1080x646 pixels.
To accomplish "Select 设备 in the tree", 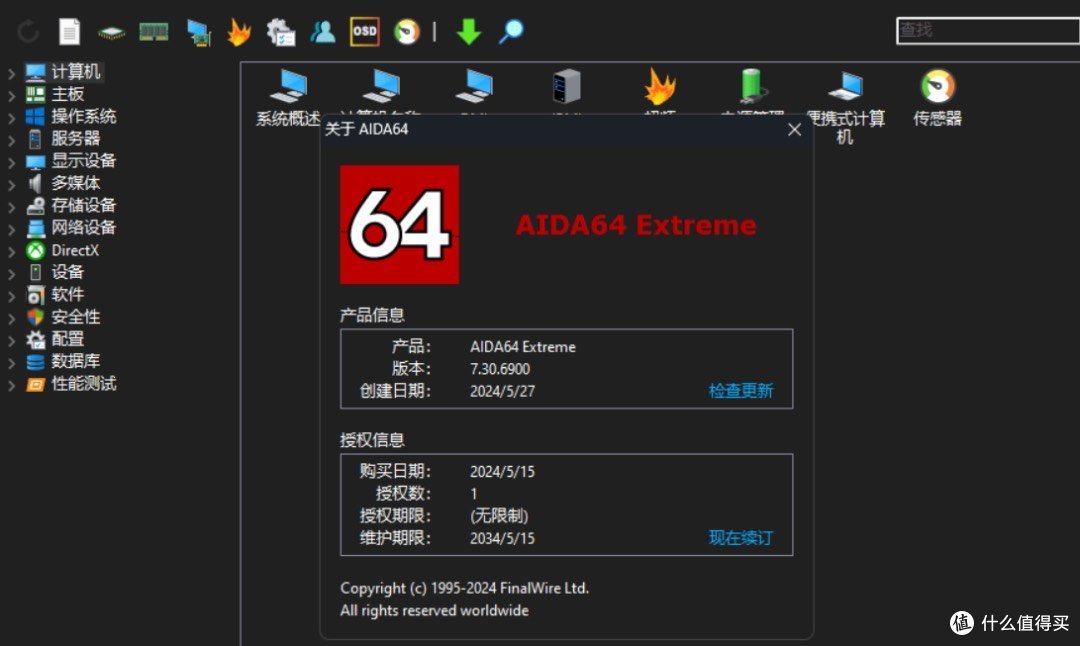I will click(67, 272).
